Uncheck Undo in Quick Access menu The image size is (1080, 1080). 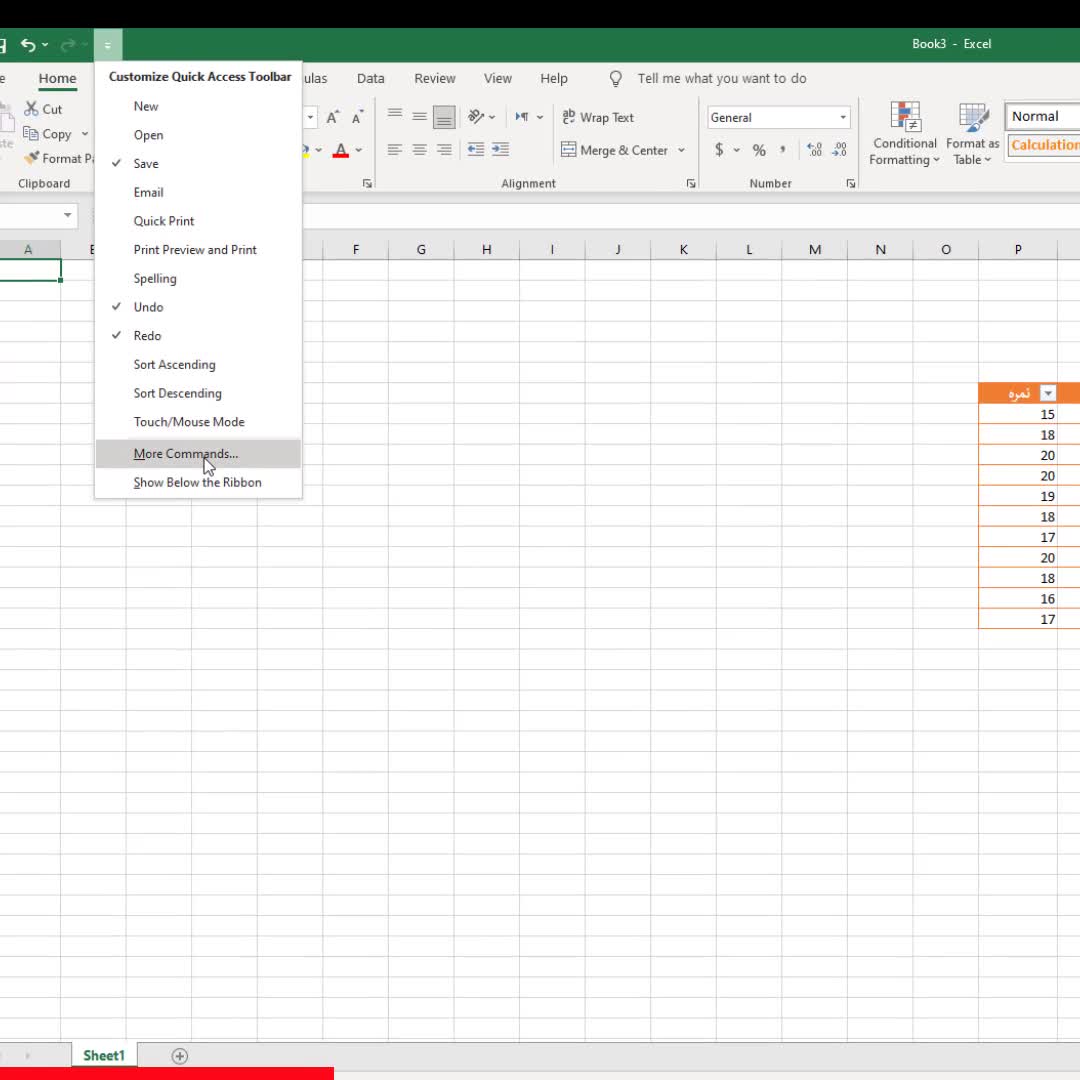click(x=148, y=307)
